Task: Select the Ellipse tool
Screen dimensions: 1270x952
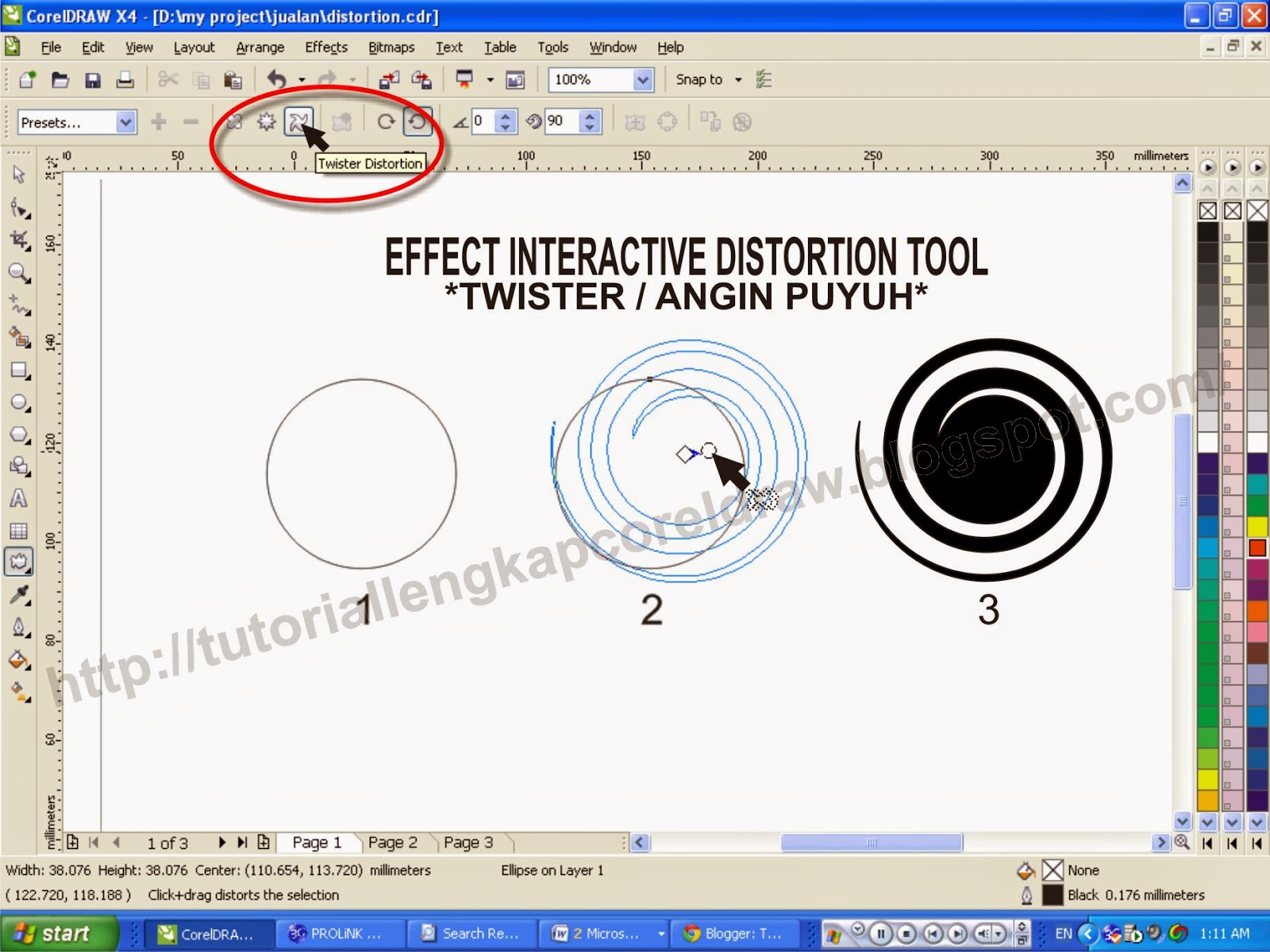Action: [17, 403]
